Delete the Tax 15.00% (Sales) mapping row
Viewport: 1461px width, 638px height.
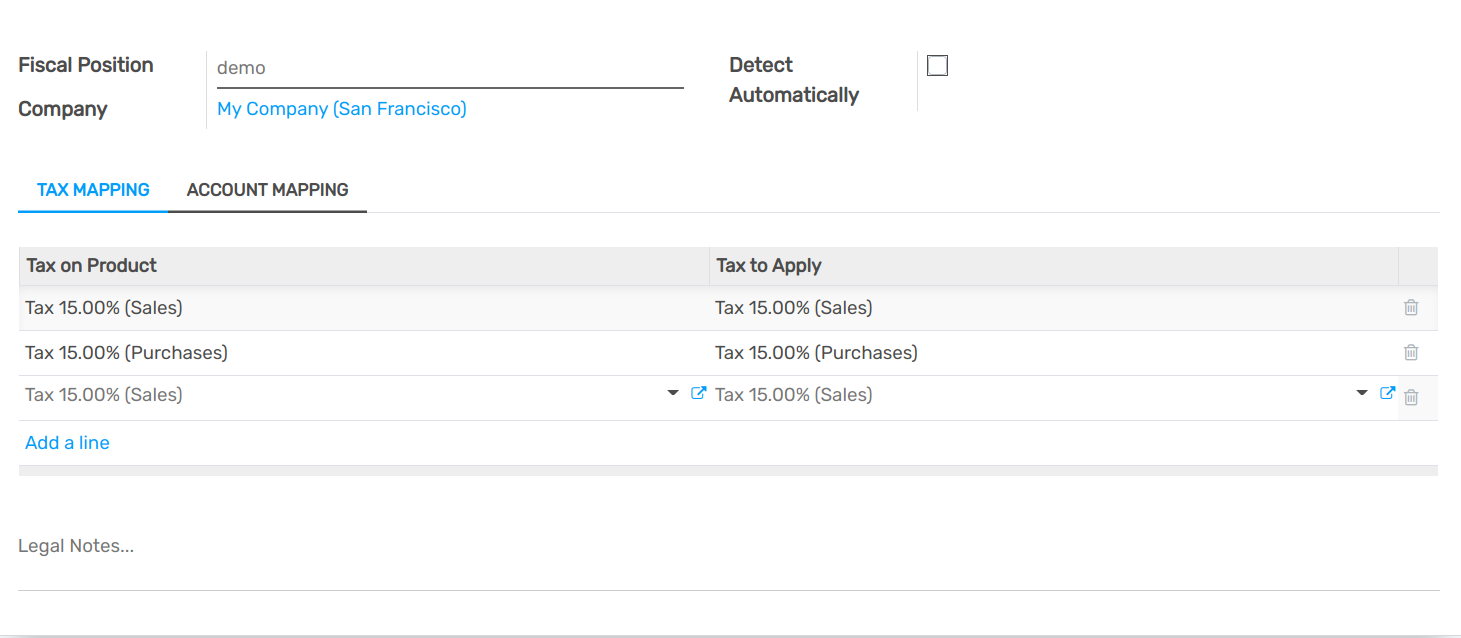(1411, 307)
